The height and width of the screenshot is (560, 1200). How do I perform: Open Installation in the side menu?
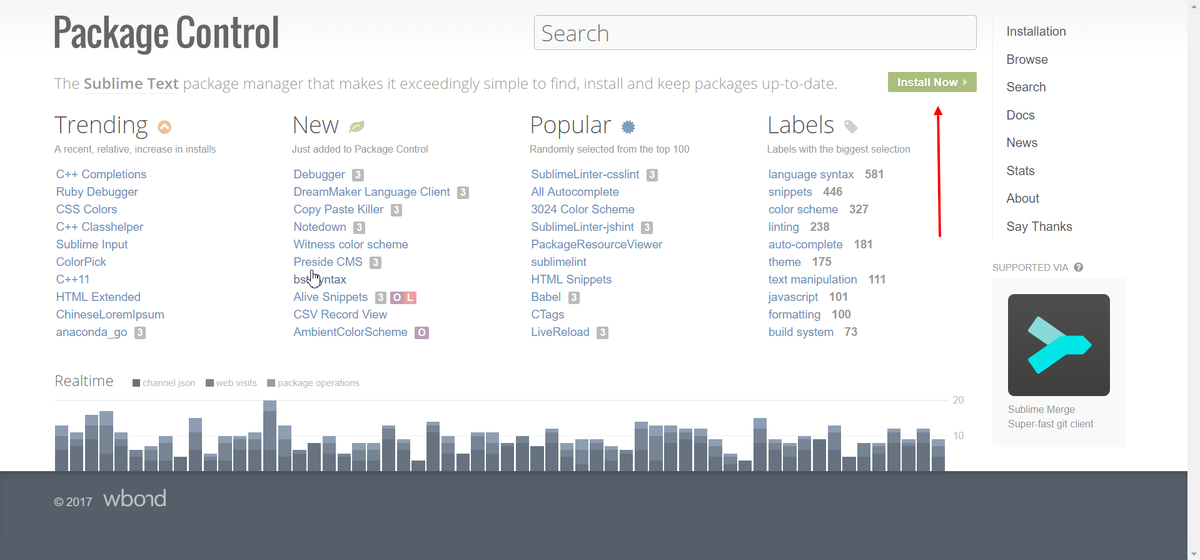tap(1036, 31)
